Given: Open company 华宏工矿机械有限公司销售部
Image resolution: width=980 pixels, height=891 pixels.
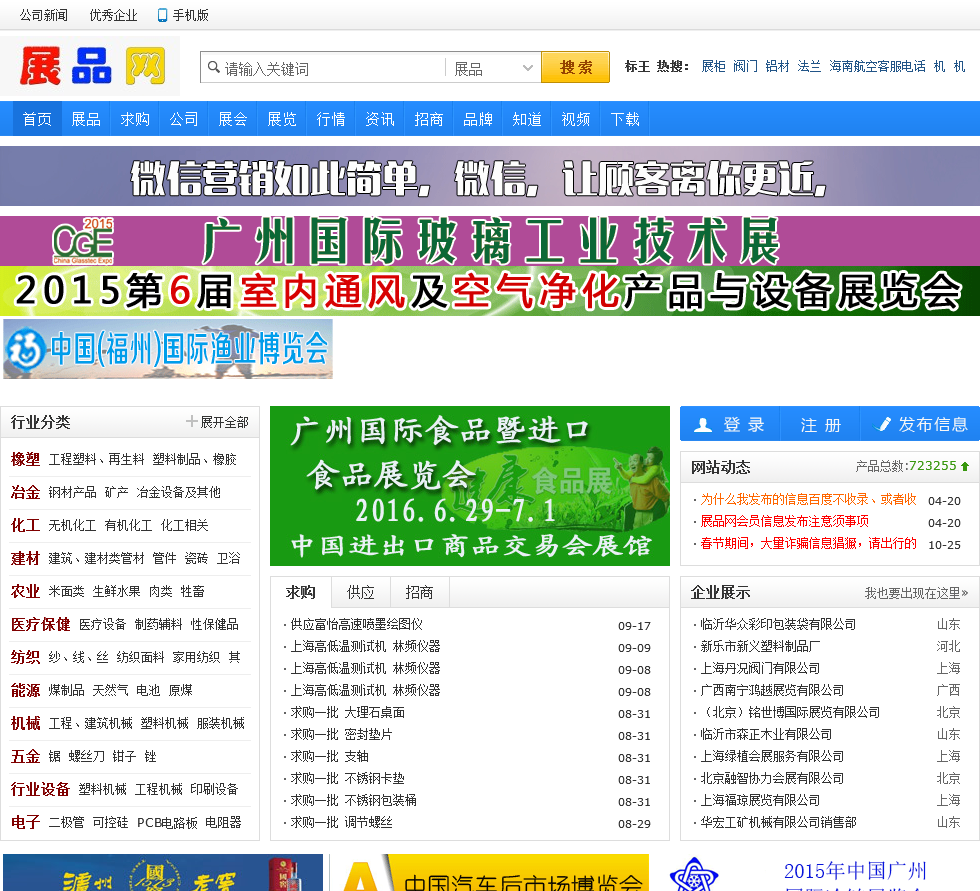Looking at the screenshot, I should 778,822.
